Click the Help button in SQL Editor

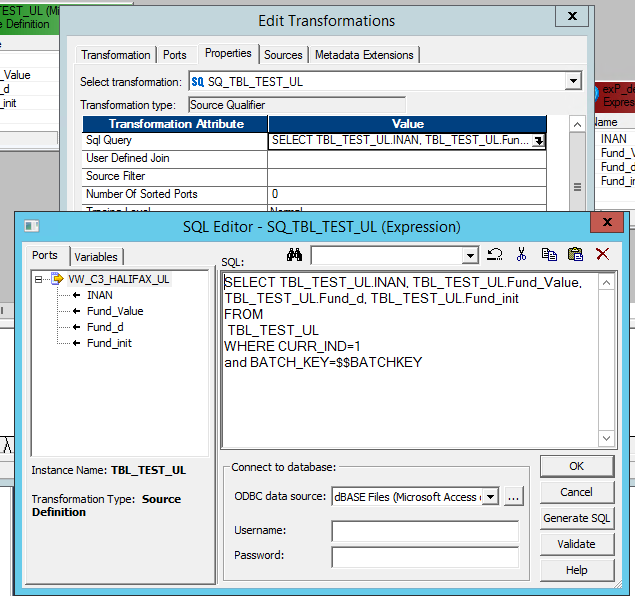[577, 570]
